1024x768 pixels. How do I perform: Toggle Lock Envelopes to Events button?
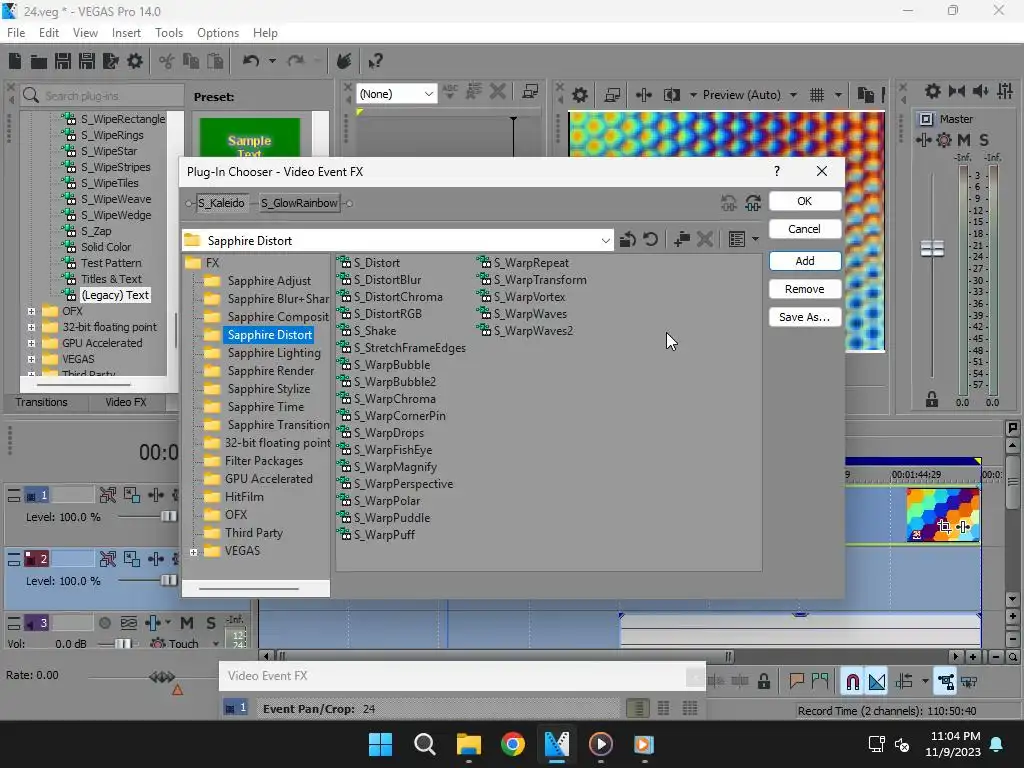tap(945, 682)
